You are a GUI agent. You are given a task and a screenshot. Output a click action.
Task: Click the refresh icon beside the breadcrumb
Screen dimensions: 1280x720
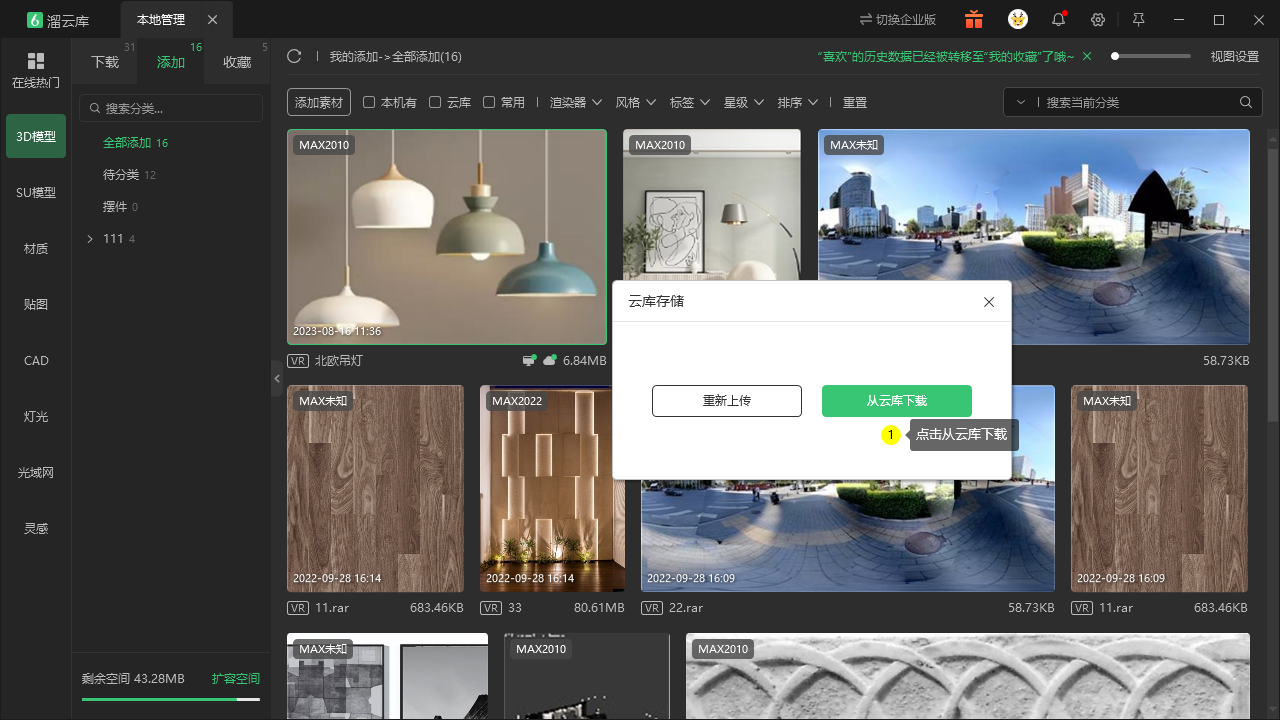294,56
